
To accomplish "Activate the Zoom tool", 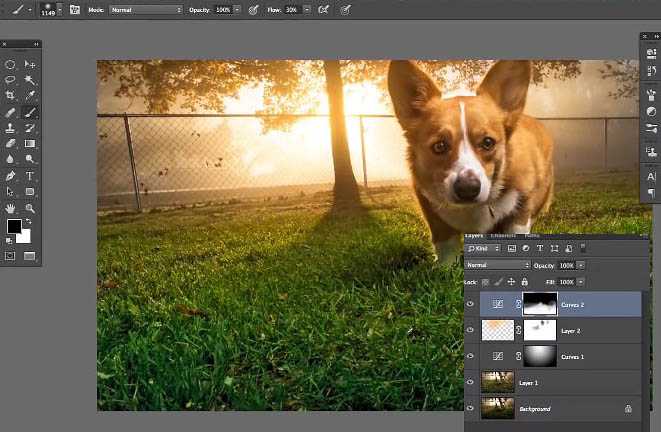I will click(30, 208).
